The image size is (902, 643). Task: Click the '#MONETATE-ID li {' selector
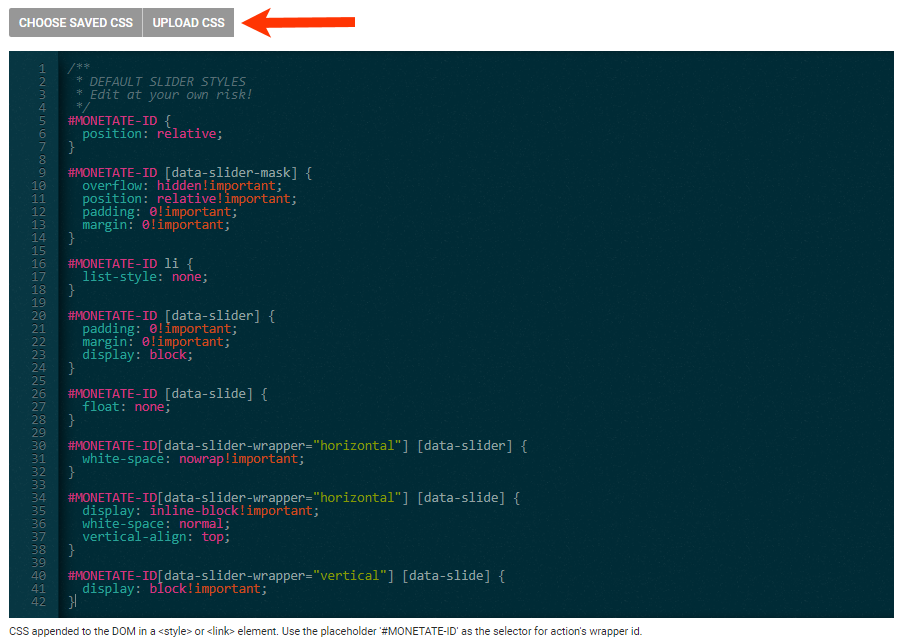131,264
